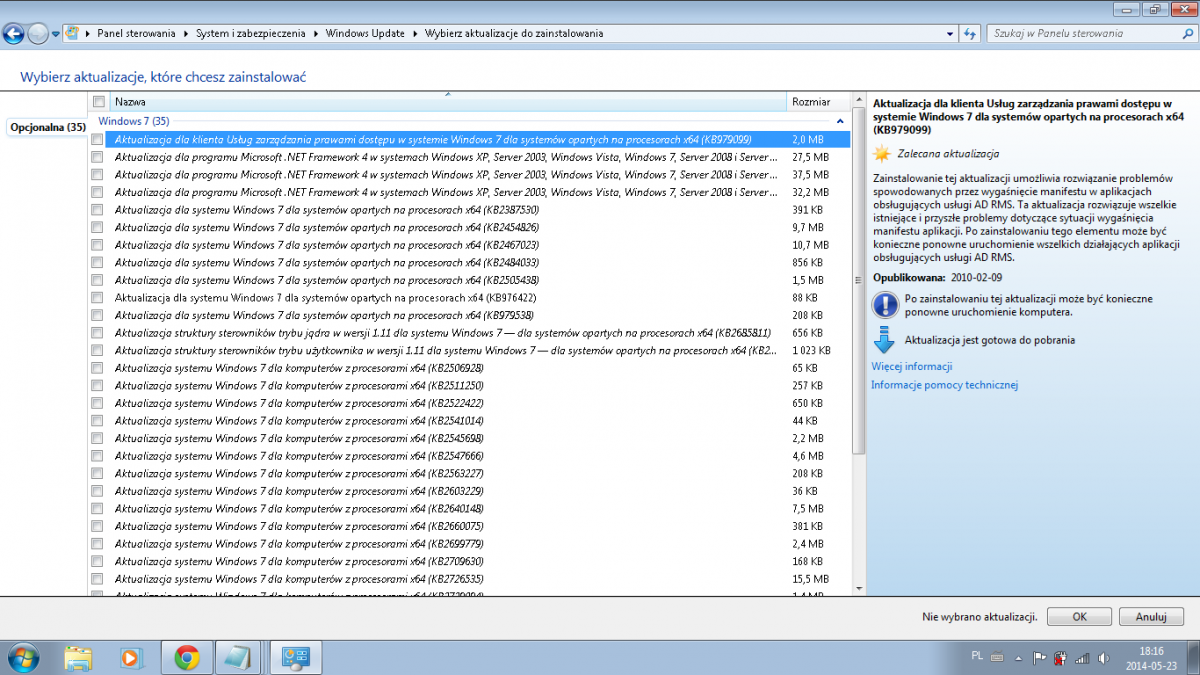Go to System i zabezpieczenia breadcrumb

(252, 33)
